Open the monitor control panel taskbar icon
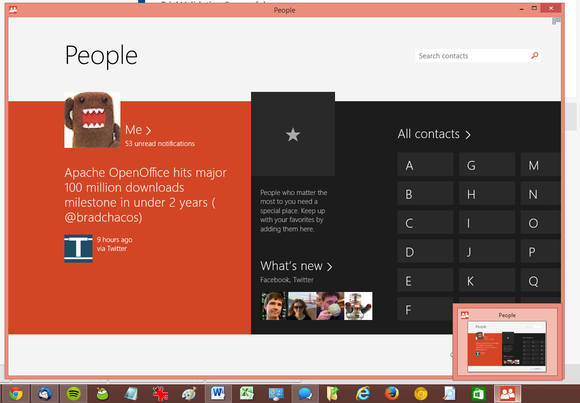The image size is (580, 403). 276,394
